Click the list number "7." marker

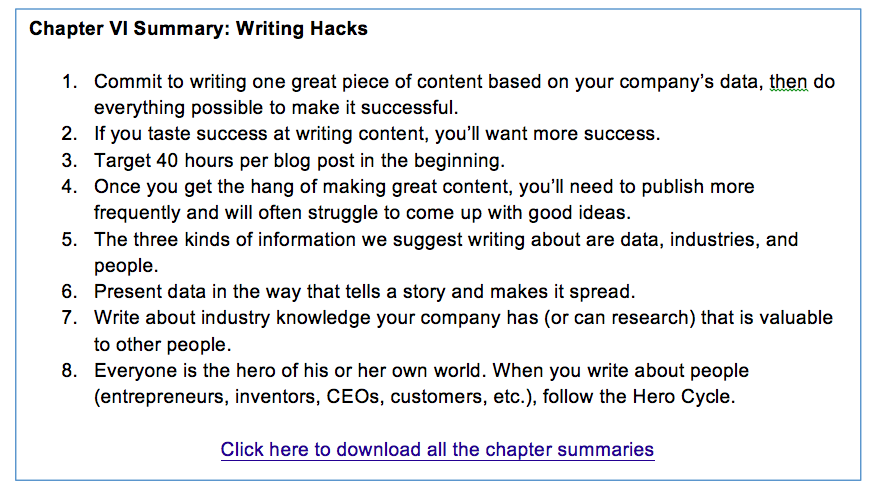(69, 319)
